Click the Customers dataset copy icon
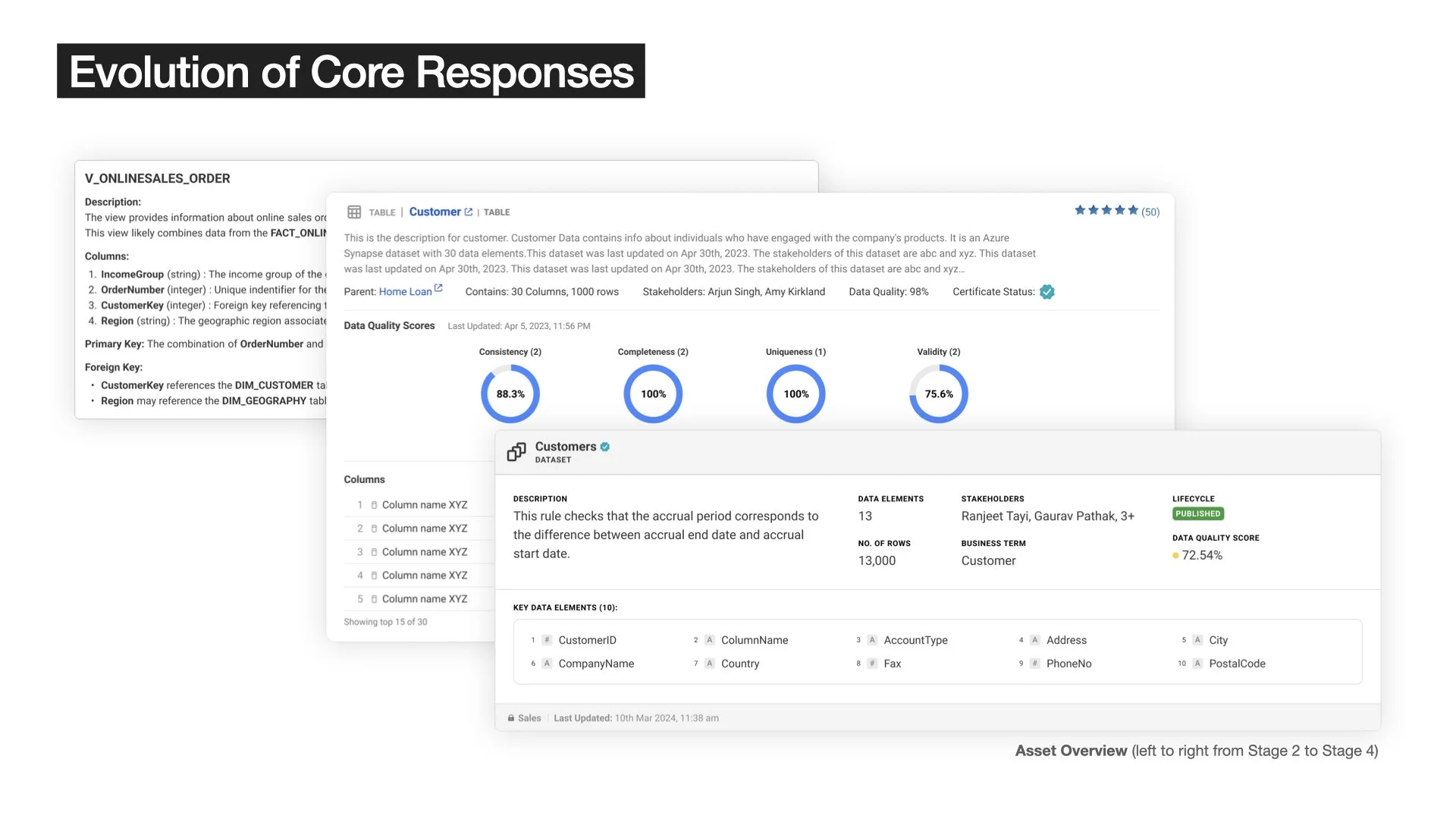 coord(516,452)
